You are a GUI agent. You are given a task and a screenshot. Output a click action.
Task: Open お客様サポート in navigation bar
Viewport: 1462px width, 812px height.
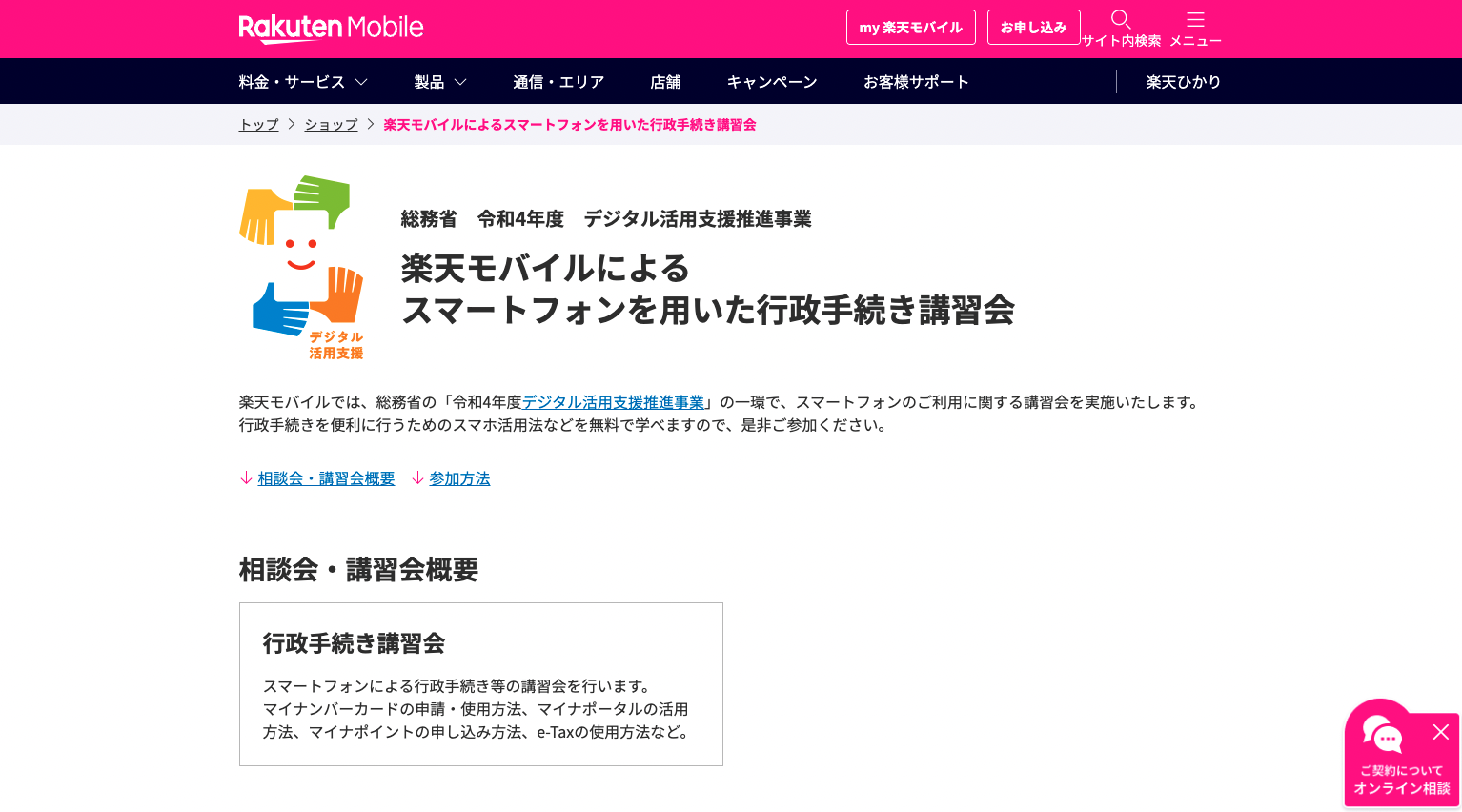point(916,82)
